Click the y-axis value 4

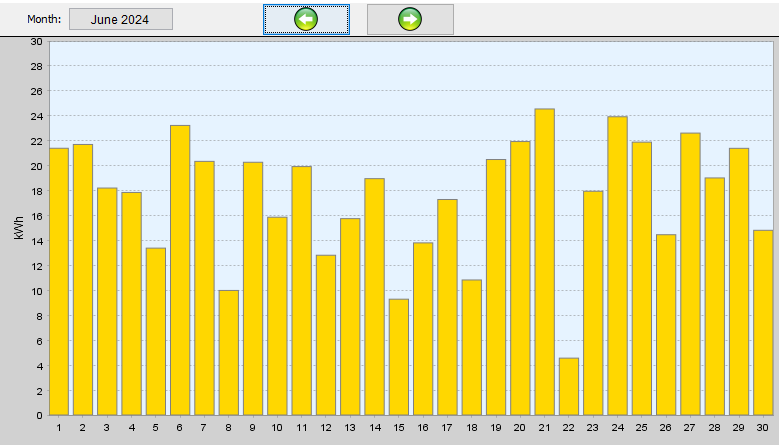pyautogui.click(x=39, y=367)
